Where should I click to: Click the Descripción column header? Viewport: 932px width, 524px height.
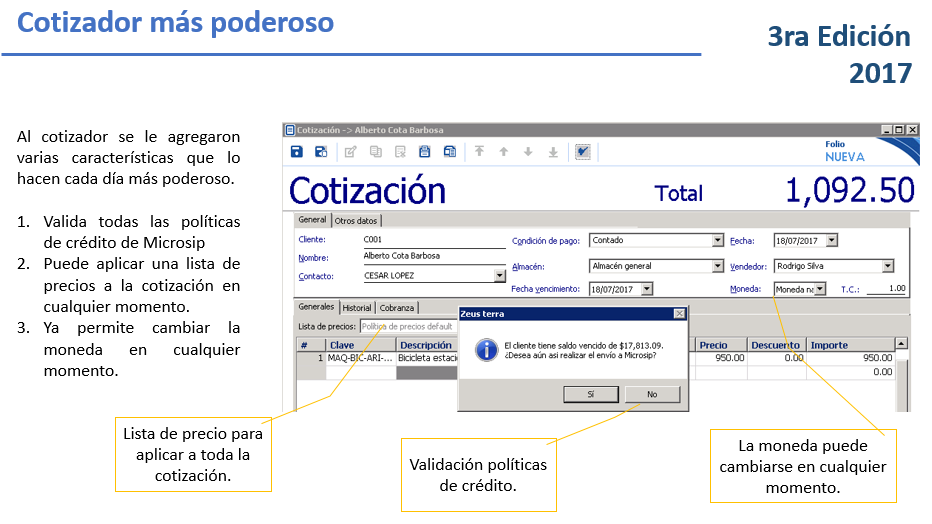[x=427, y=345]
